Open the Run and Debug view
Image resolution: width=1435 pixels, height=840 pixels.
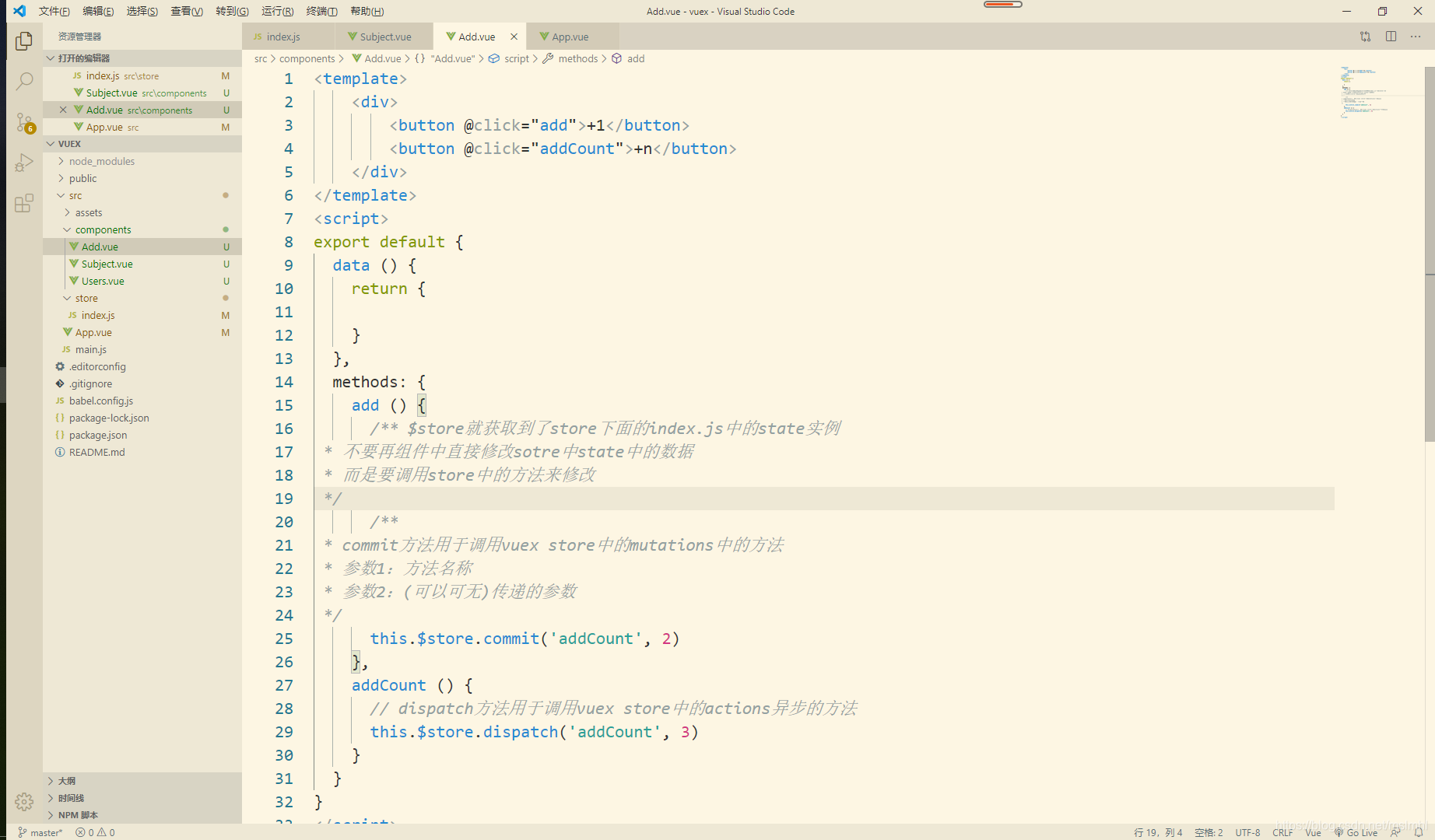[24, 163]
